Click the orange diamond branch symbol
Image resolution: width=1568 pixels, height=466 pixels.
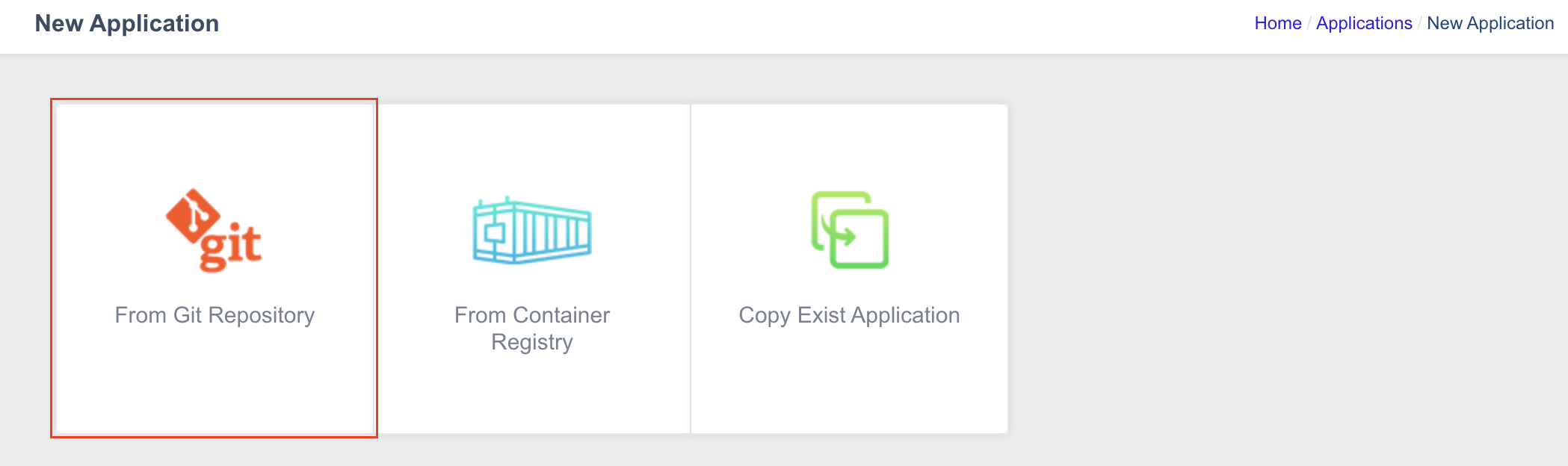point(193,215)
